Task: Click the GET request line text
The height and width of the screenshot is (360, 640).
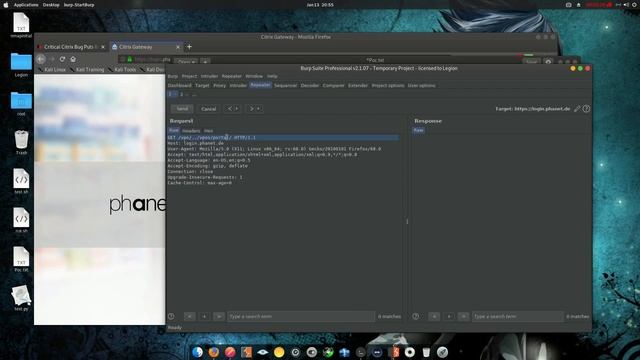Action: click(x=211, y=138)
